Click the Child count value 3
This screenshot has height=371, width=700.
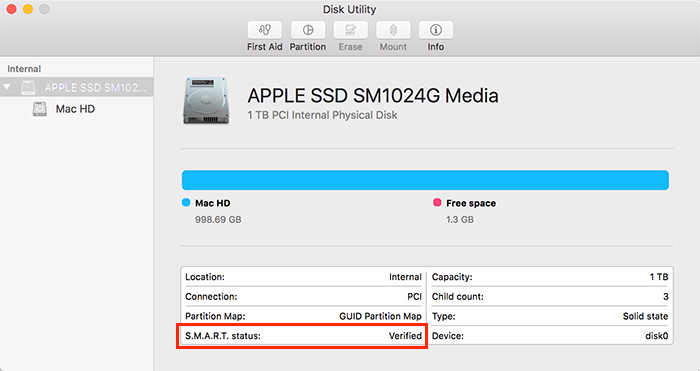(666, 296)
